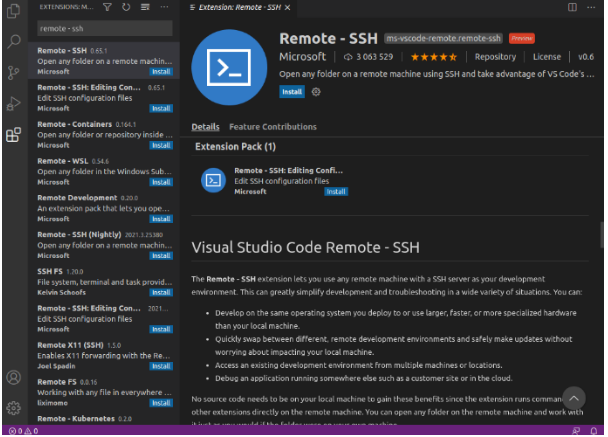The width and height of the screenshot is (608, 437).
Task: Open the Explorer view in activity bar
Action: point(13,12)
